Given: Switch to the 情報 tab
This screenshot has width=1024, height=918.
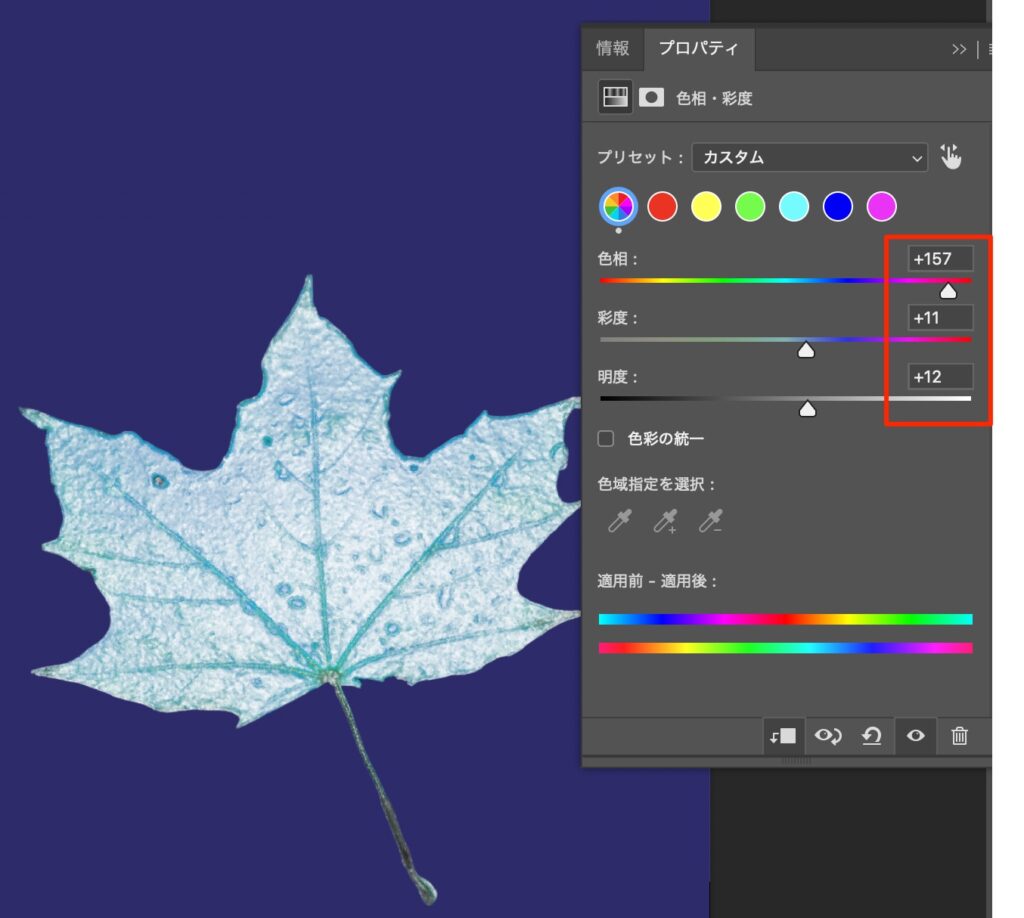Looking at the screenshot, I should click(x=613, y=49).
